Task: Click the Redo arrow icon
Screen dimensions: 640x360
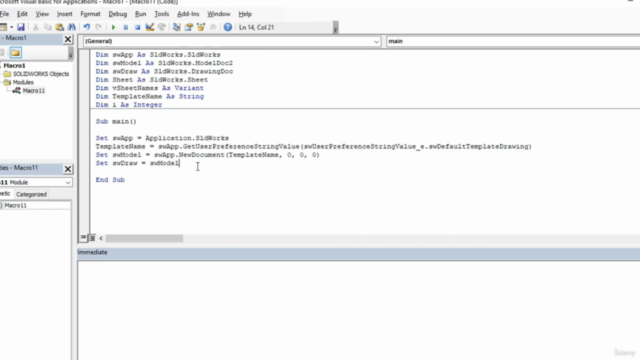Action: [x=98, y=27]
